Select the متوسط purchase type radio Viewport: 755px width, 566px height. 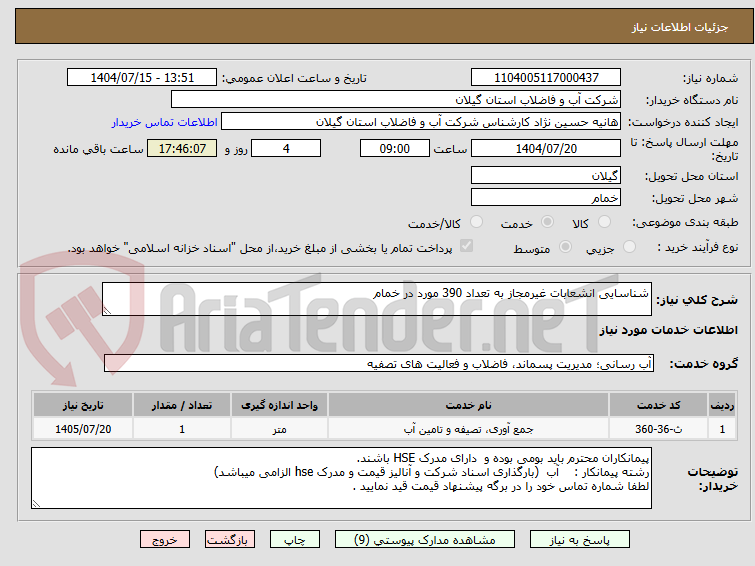pos(565,247)
